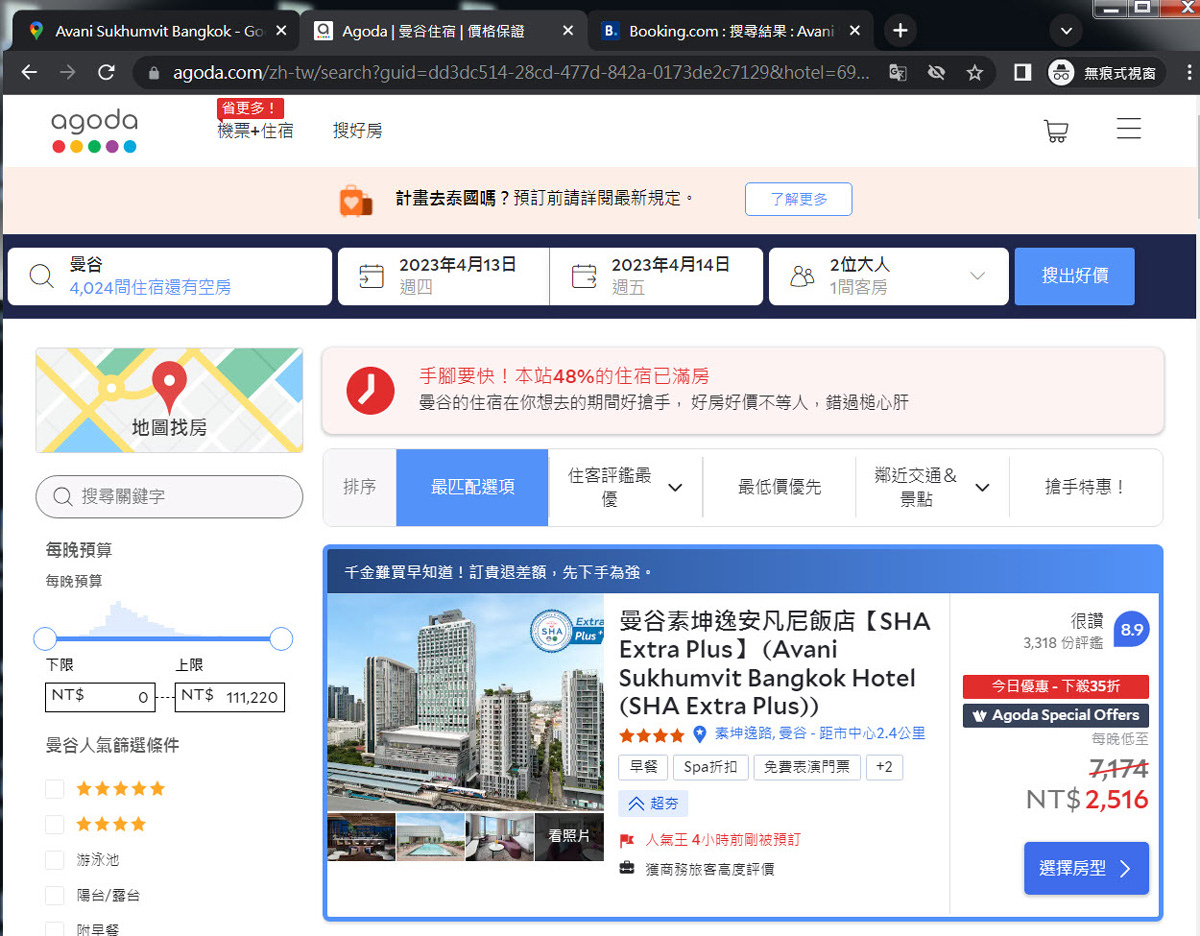Viewport: 1200px width, 936px height.
Task: Select 最匹配選項 sort tab
Action: click(472, 487)
